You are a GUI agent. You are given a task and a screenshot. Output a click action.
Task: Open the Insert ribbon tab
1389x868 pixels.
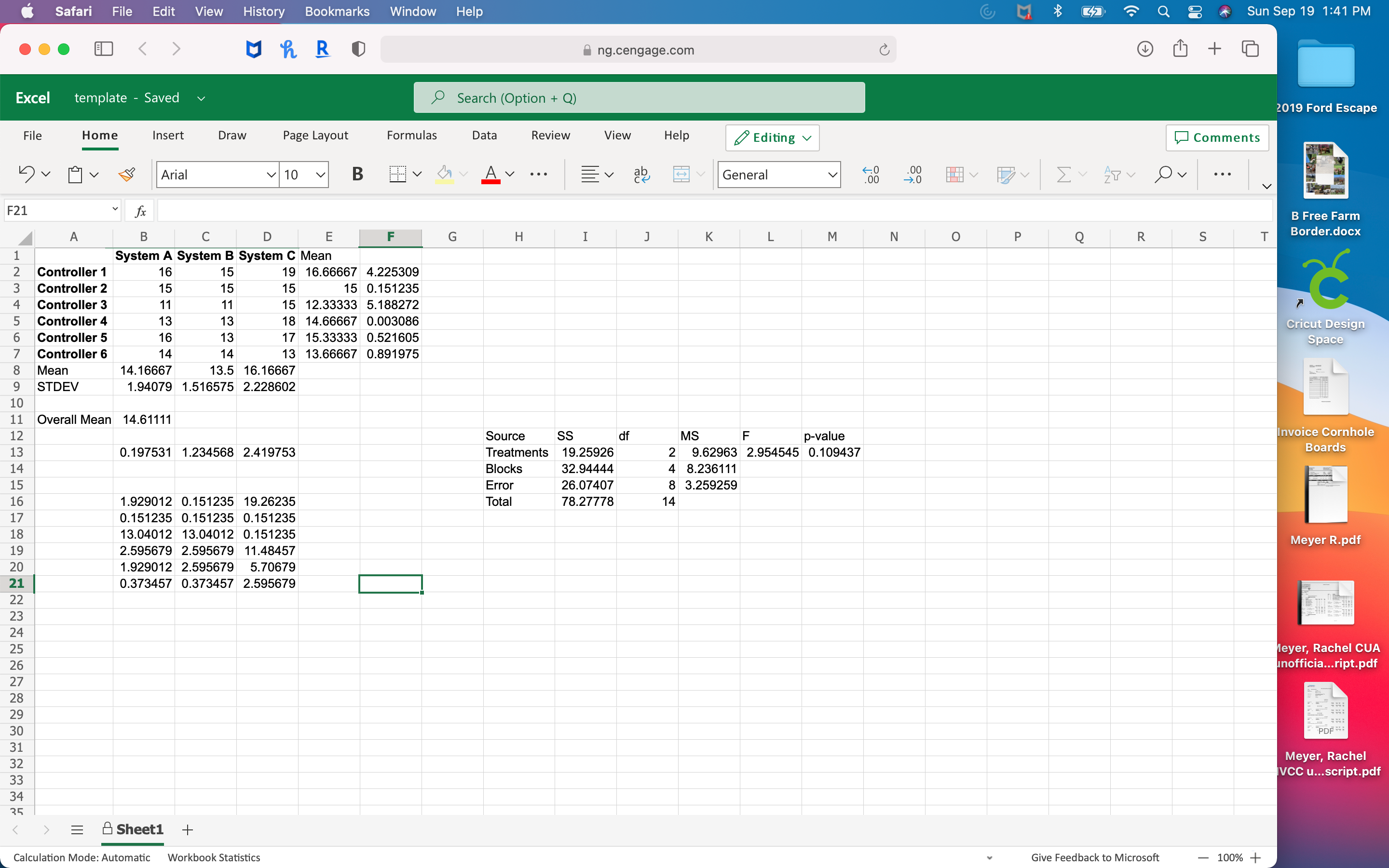click(168, 136)
